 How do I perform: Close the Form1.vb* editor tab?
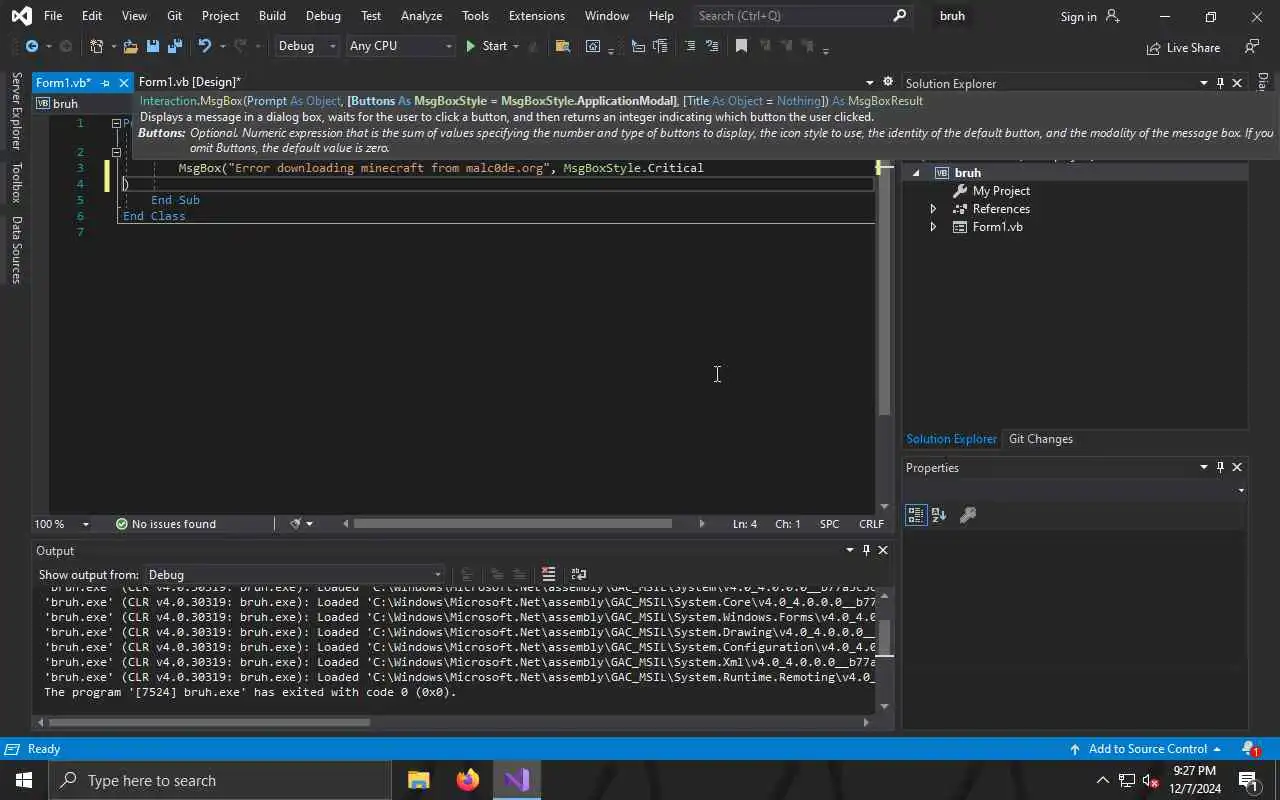tap(124, 83)
